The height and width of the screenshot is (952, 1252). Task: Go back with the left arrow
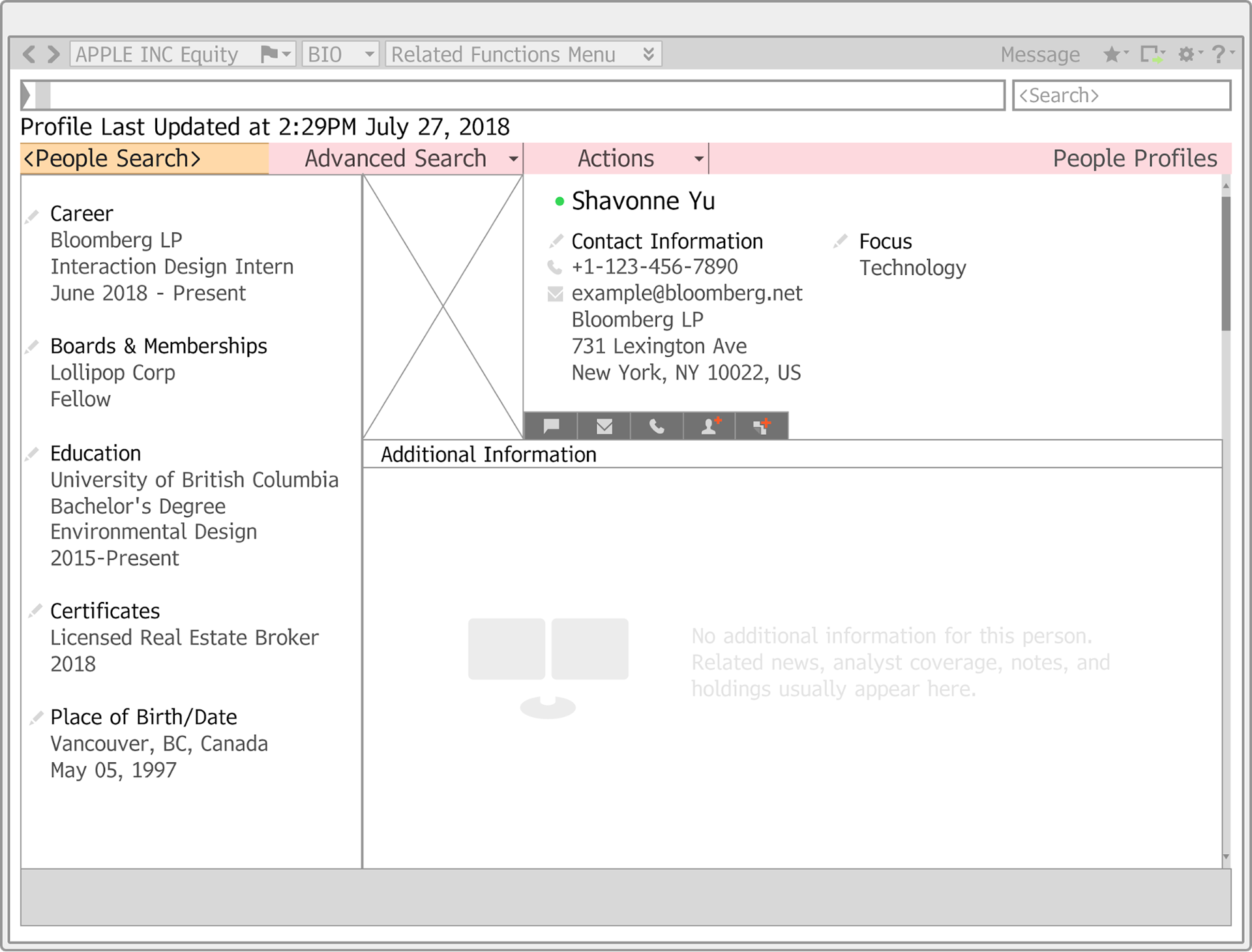[x=29, y=54]
